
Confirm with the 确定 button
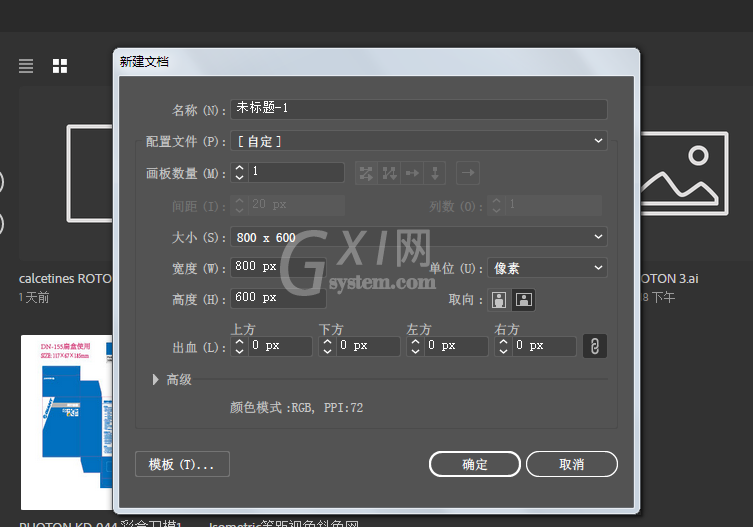coord(474,464)
